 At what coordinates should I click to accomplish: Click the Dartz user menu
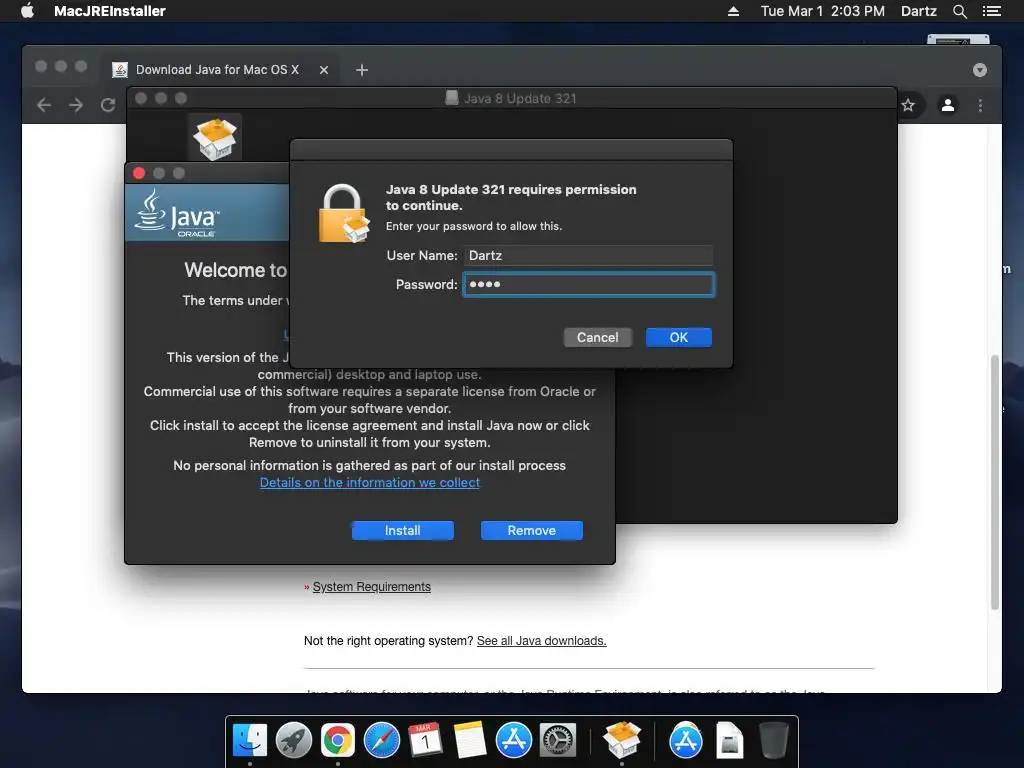click(x=918, y=11)
